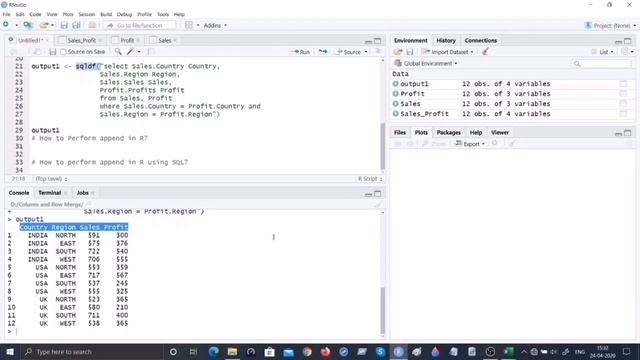640x360 pixels.
Task: Switch to the Terminal tab
Action: tap(49, 193)
